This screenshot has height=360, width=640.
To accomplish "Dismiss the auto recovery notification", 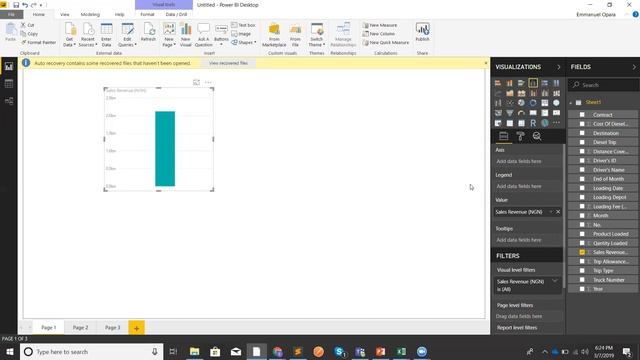I will pos(486,63).
